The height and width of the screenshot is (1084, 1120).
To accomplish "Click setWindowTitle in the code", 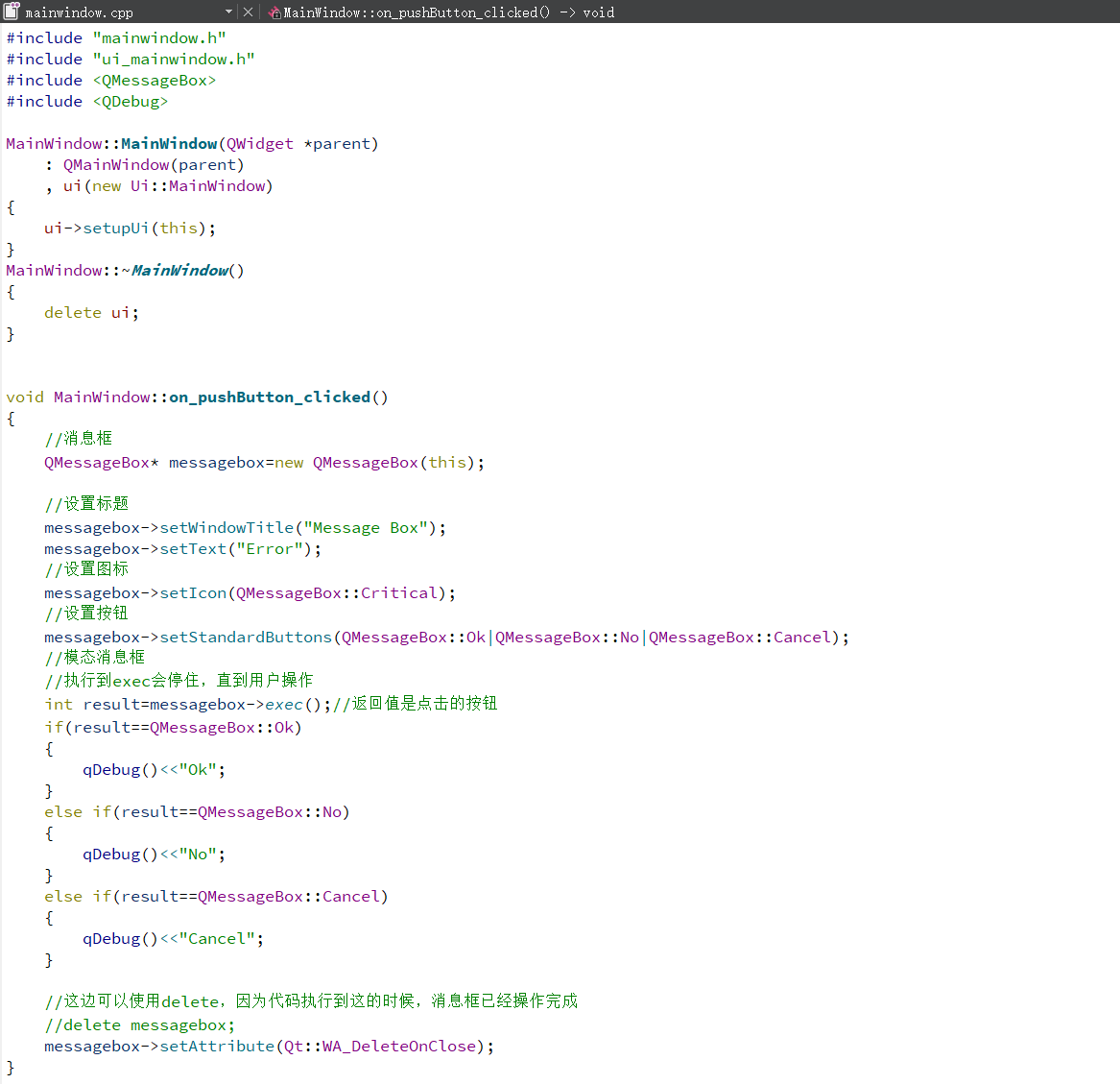I will tap(226, 528).
